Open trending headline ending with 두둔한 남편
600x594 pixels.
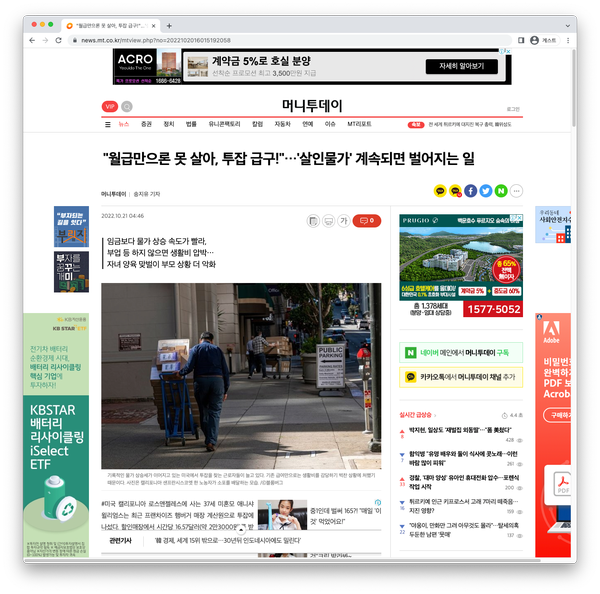click(463, 530)
